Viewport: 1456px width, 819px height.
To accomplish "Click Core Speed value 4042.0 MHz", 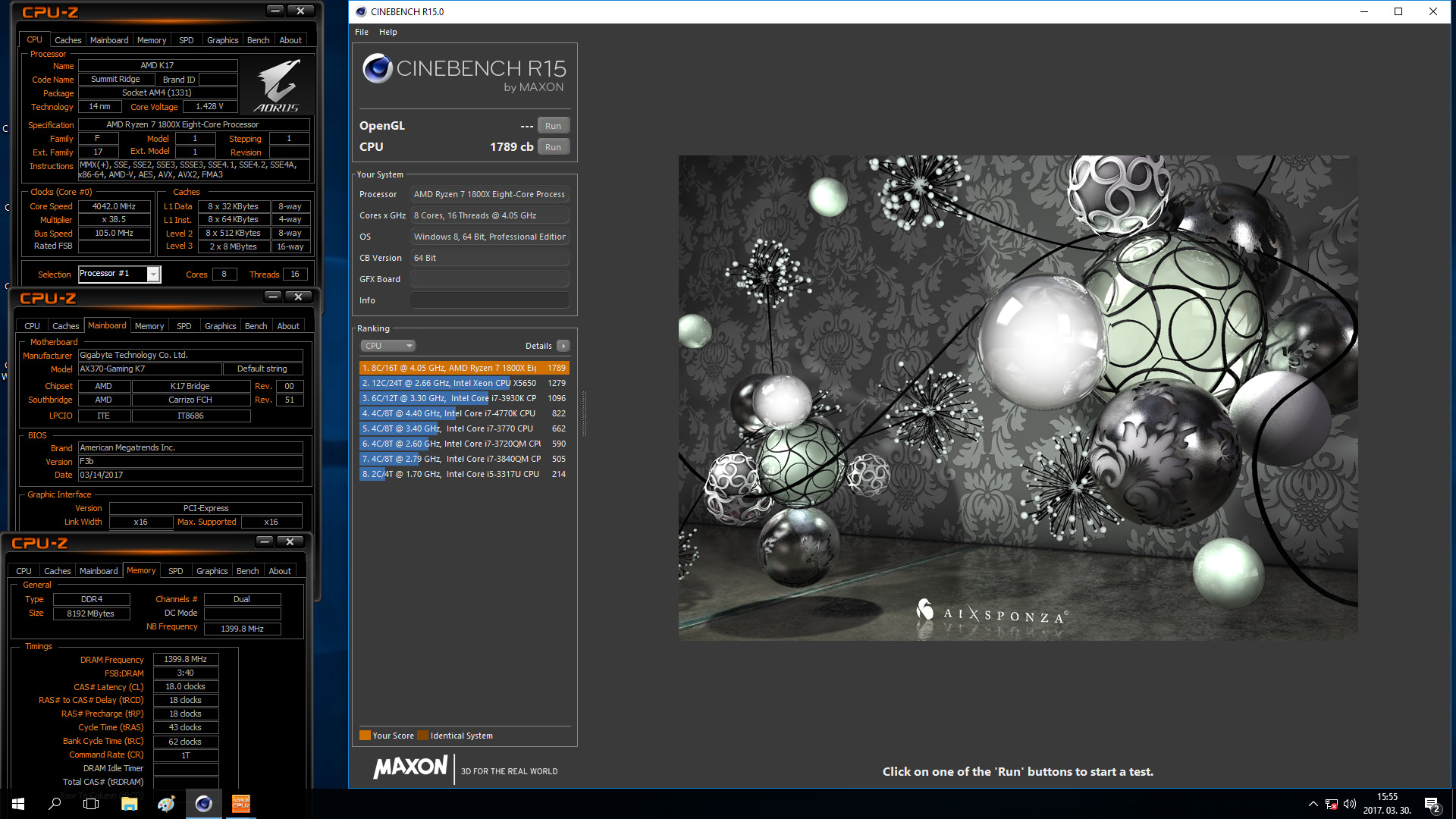I will [x=114, y=206].
